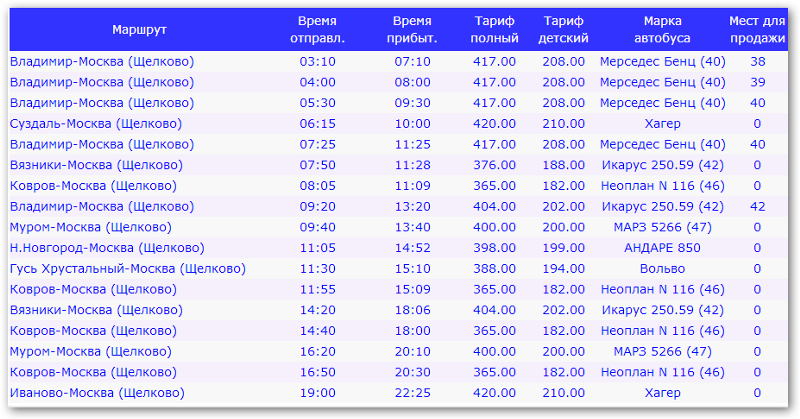This screenshot has height=419, width=800.
Task: Click the Суздаль-Москва (Щелково) route
Action: [x=96, y=124]
